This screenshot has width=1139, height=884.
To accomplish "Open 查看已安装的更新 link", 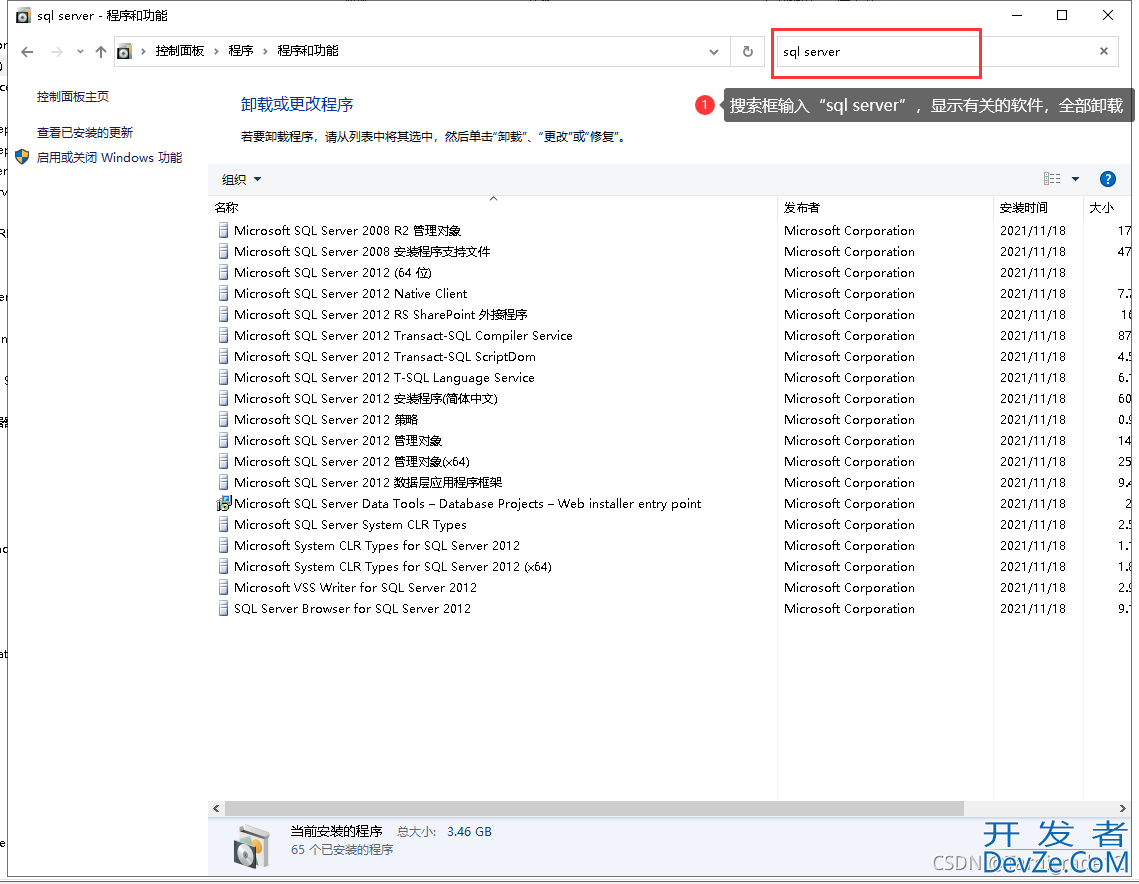I will (x=85, y=133).
